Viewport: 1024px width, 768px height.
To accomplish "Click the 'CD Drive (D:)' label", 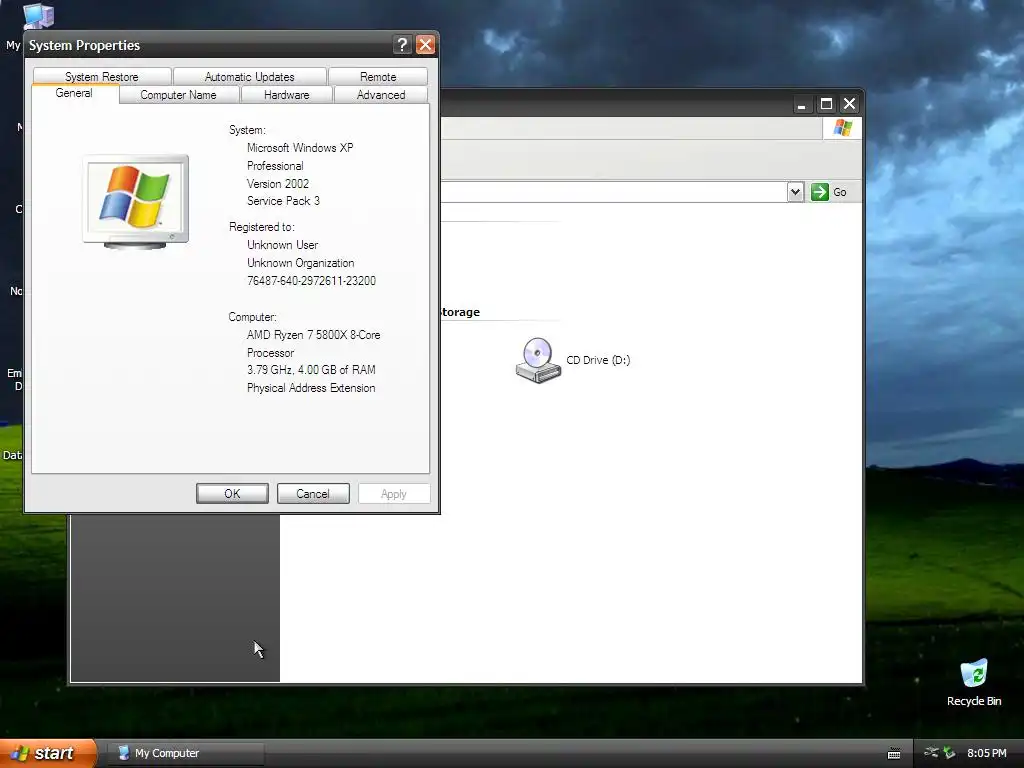I will [598, 360].
